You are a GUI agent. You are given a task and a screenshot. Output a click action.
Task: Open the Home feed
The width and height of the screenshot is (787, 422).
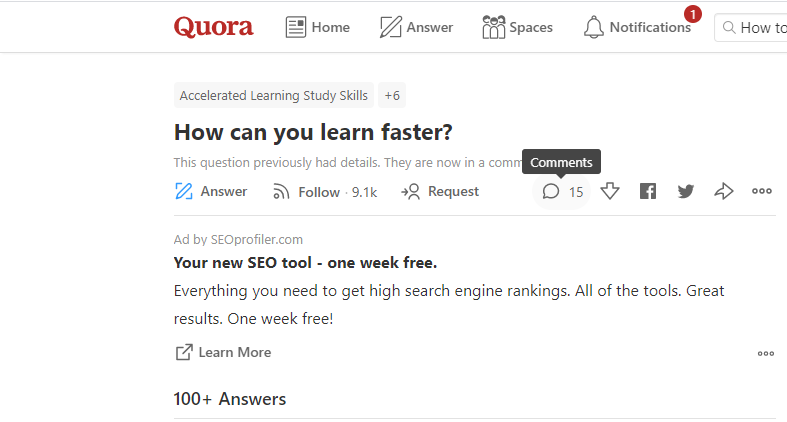tap(317, 27)
